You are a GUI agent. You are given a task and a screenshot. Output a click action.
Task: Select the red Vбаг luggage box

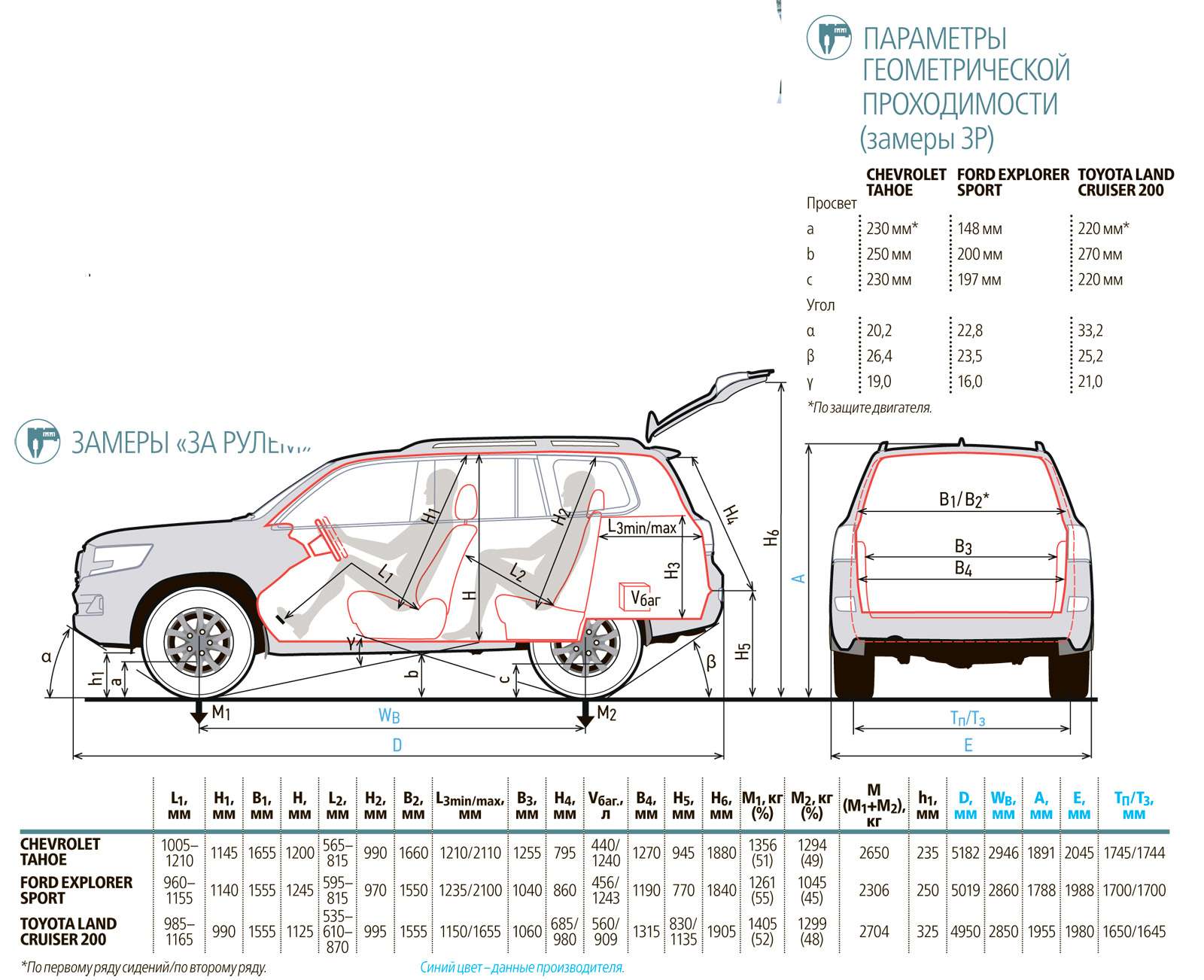tap(637, 597)
